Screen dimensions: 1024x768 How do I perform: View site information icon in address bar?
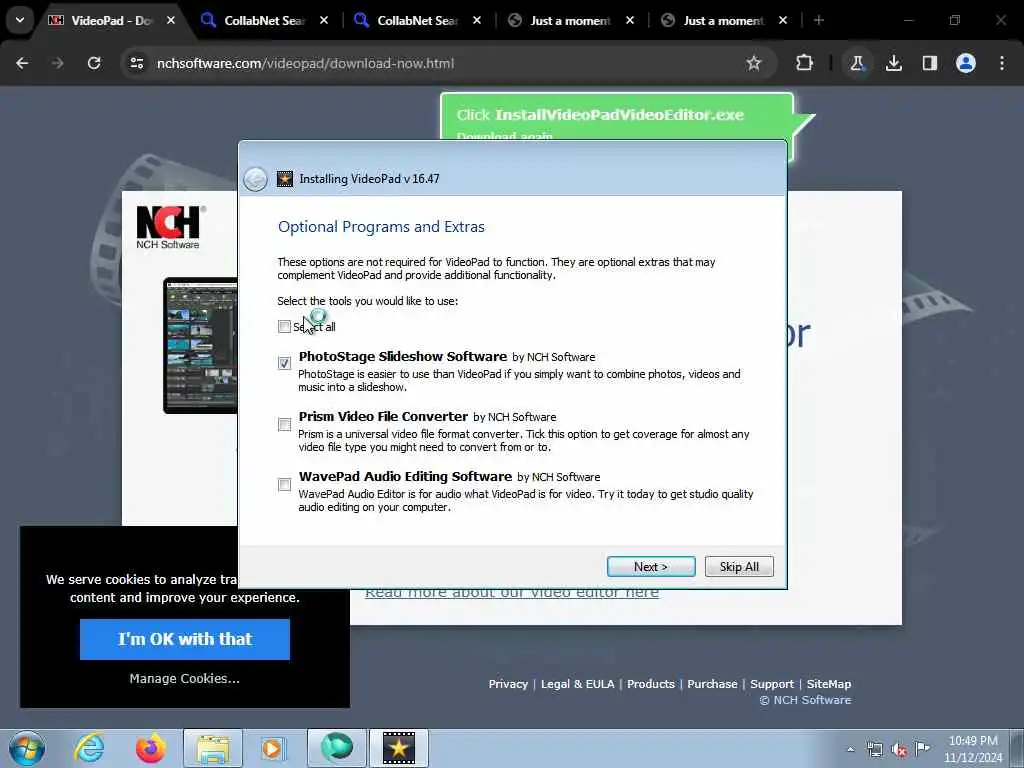tap(136, 63)
